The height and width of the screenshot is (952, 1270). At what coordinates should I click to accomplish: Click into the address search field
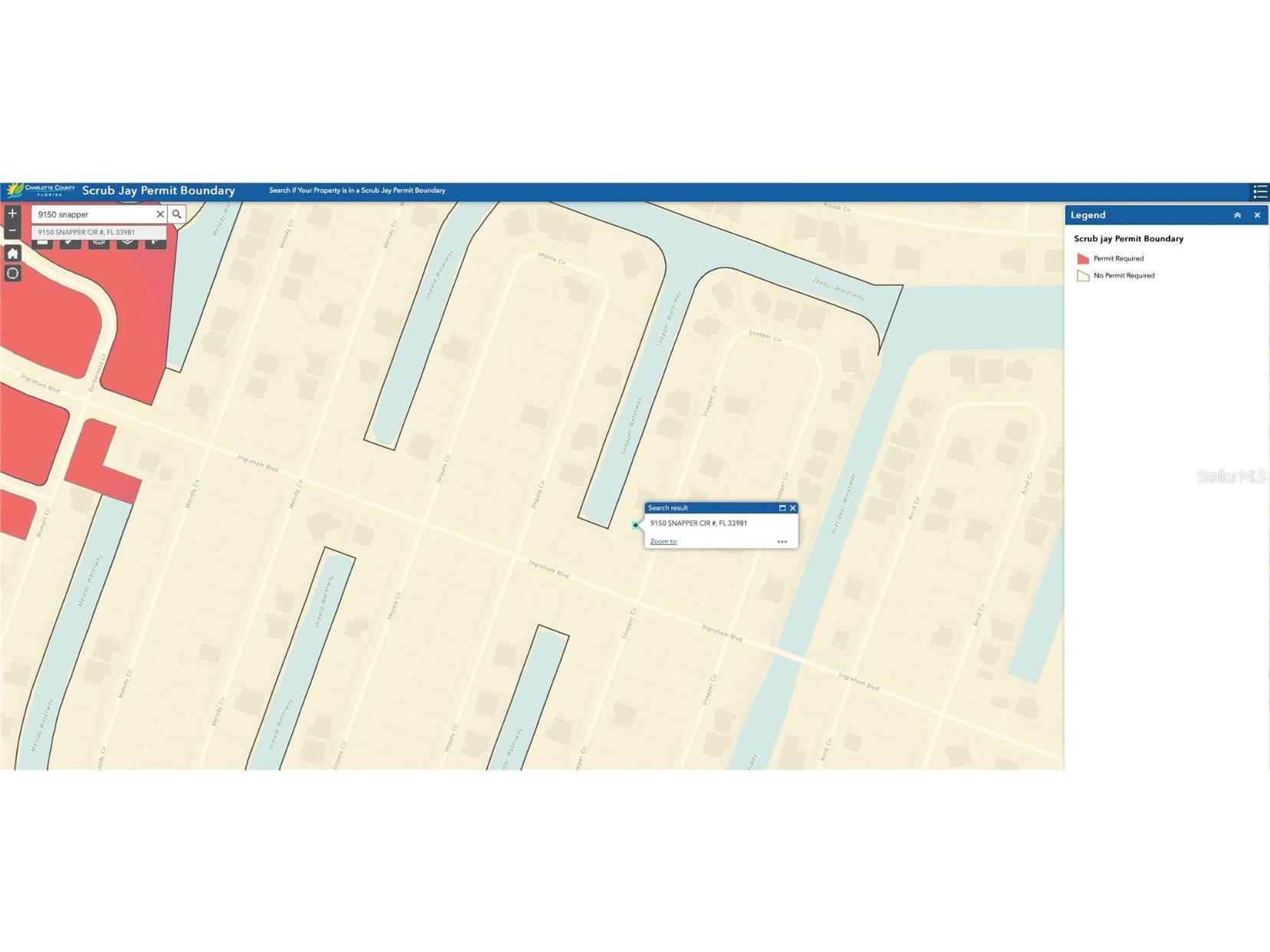(x=94, y=215)
